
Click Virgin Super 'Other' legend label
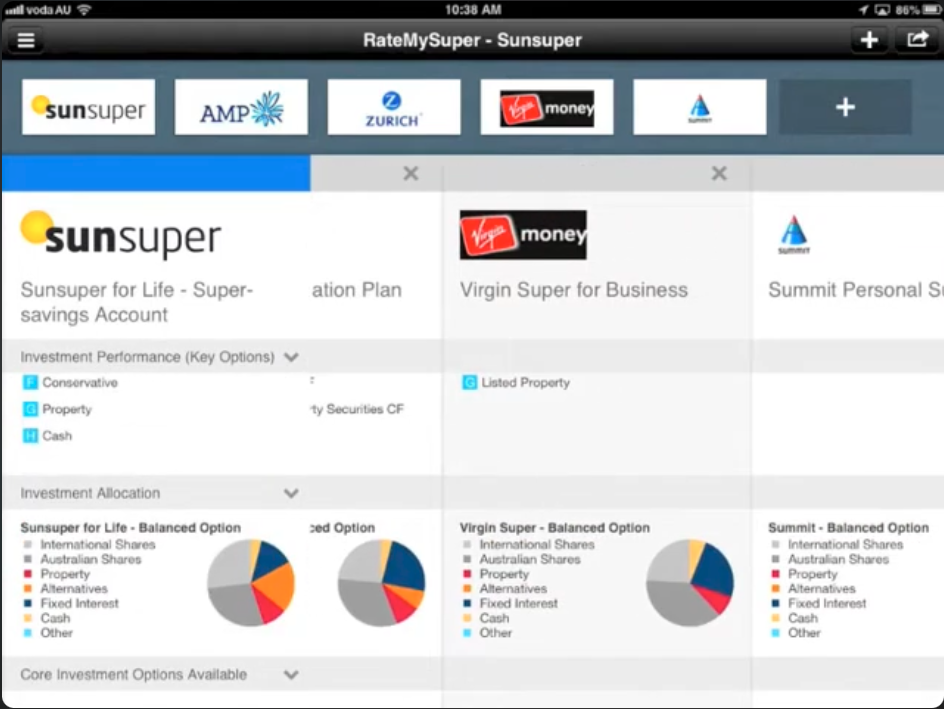pos(495,633)
